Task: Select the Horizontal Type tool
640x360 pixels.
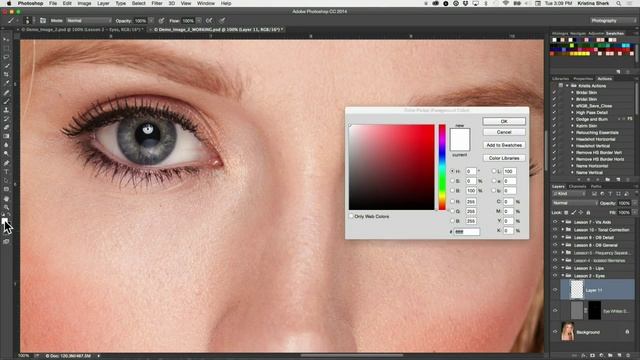Action: 6,172
